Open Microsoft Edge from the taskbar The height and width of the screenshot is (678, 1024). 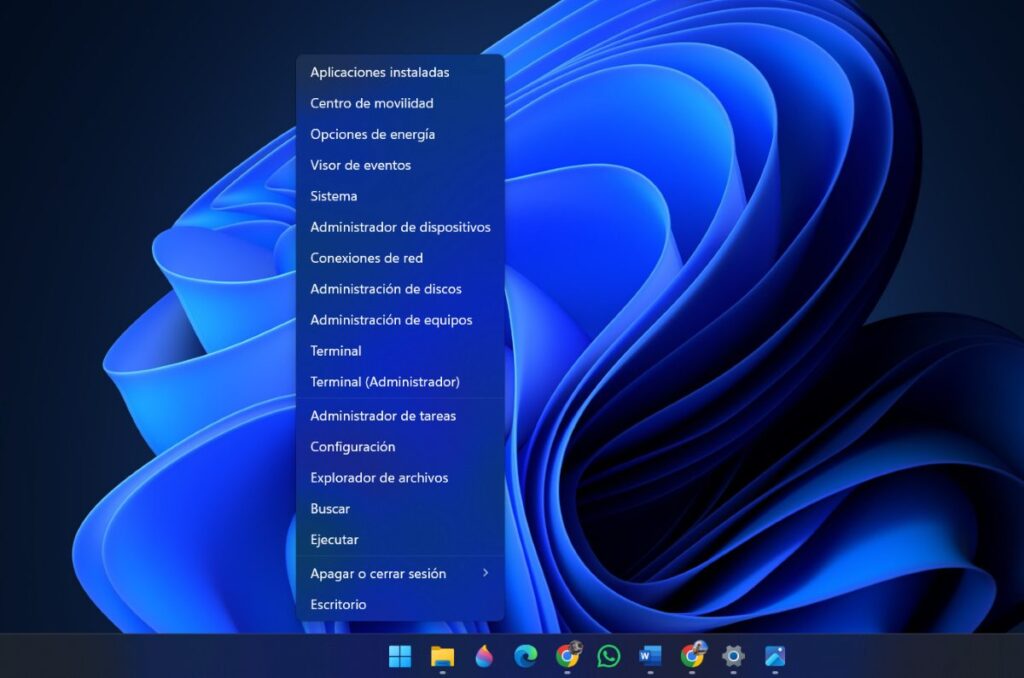pyautogui.click(x=525, y=657)
